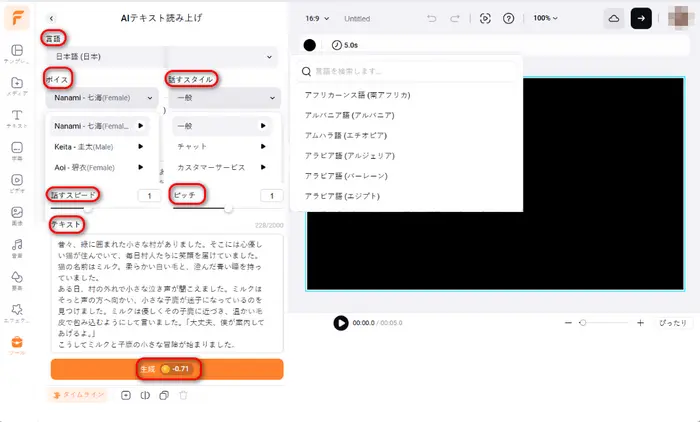Click the clock duration 5.0s icon
Viewport: 700px width, 422px height.
(x=337, y=45)
